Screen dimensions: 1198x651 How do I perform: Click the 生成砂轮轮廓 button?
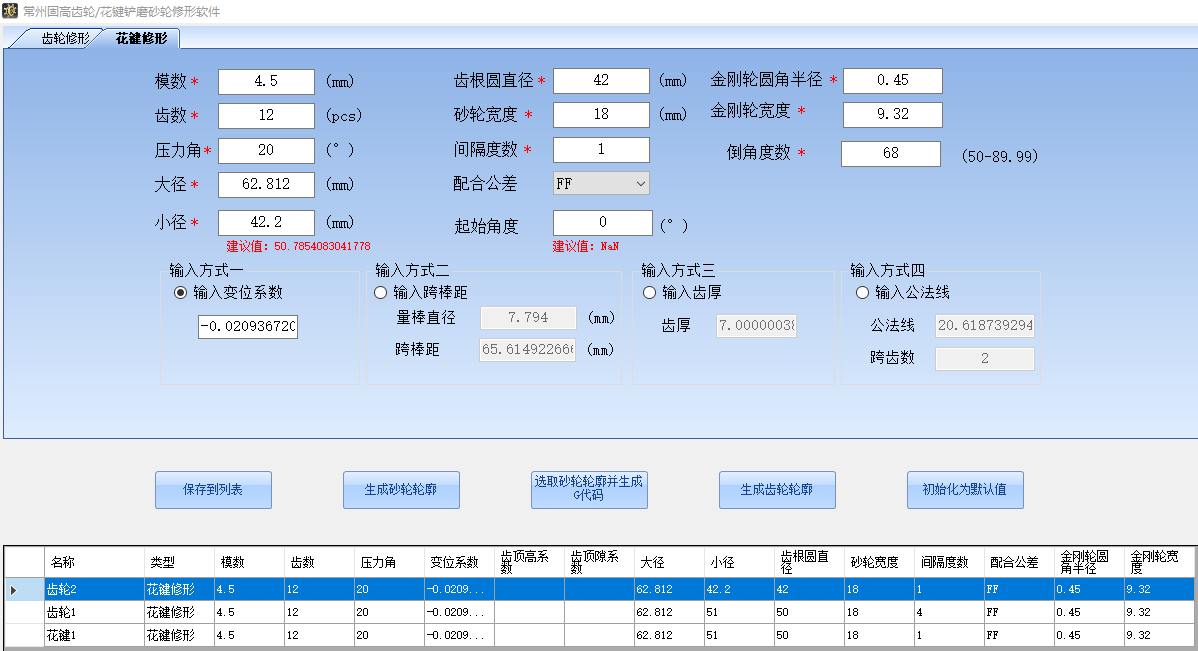pyautogui.click(x=401, y=490)
